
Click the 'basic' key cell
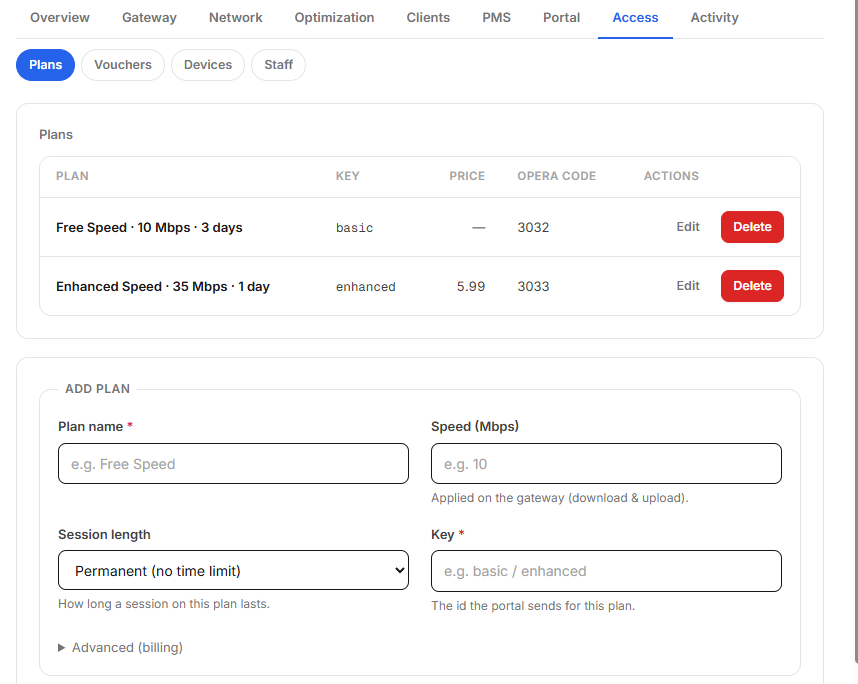pos(355,228)
